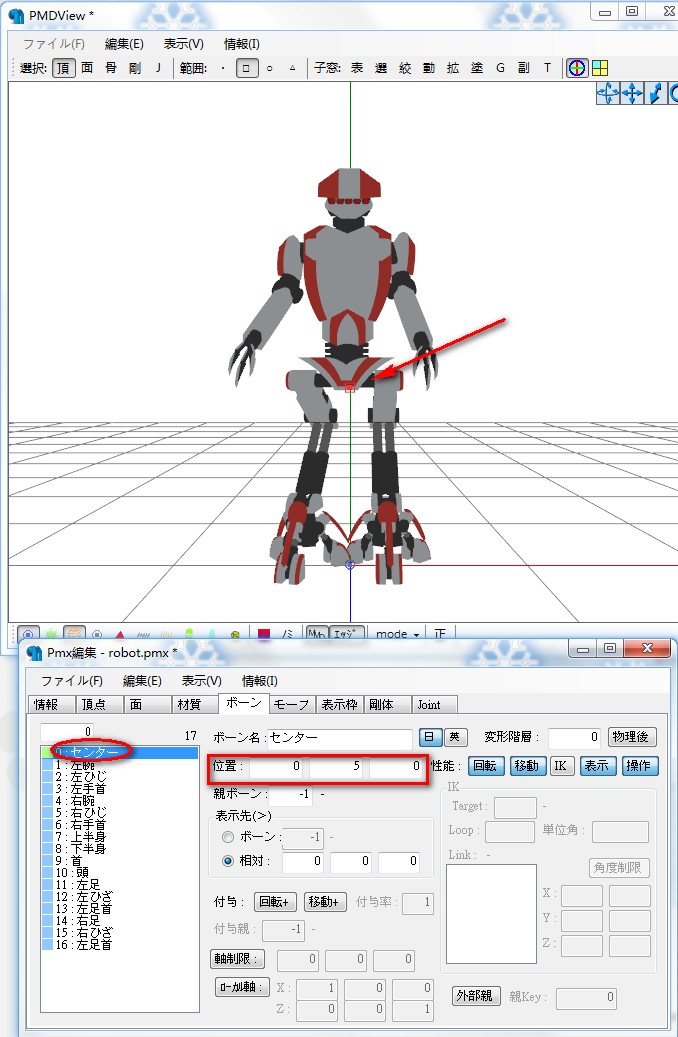Open the PMDView 編集(E) menu

point(124,44)
